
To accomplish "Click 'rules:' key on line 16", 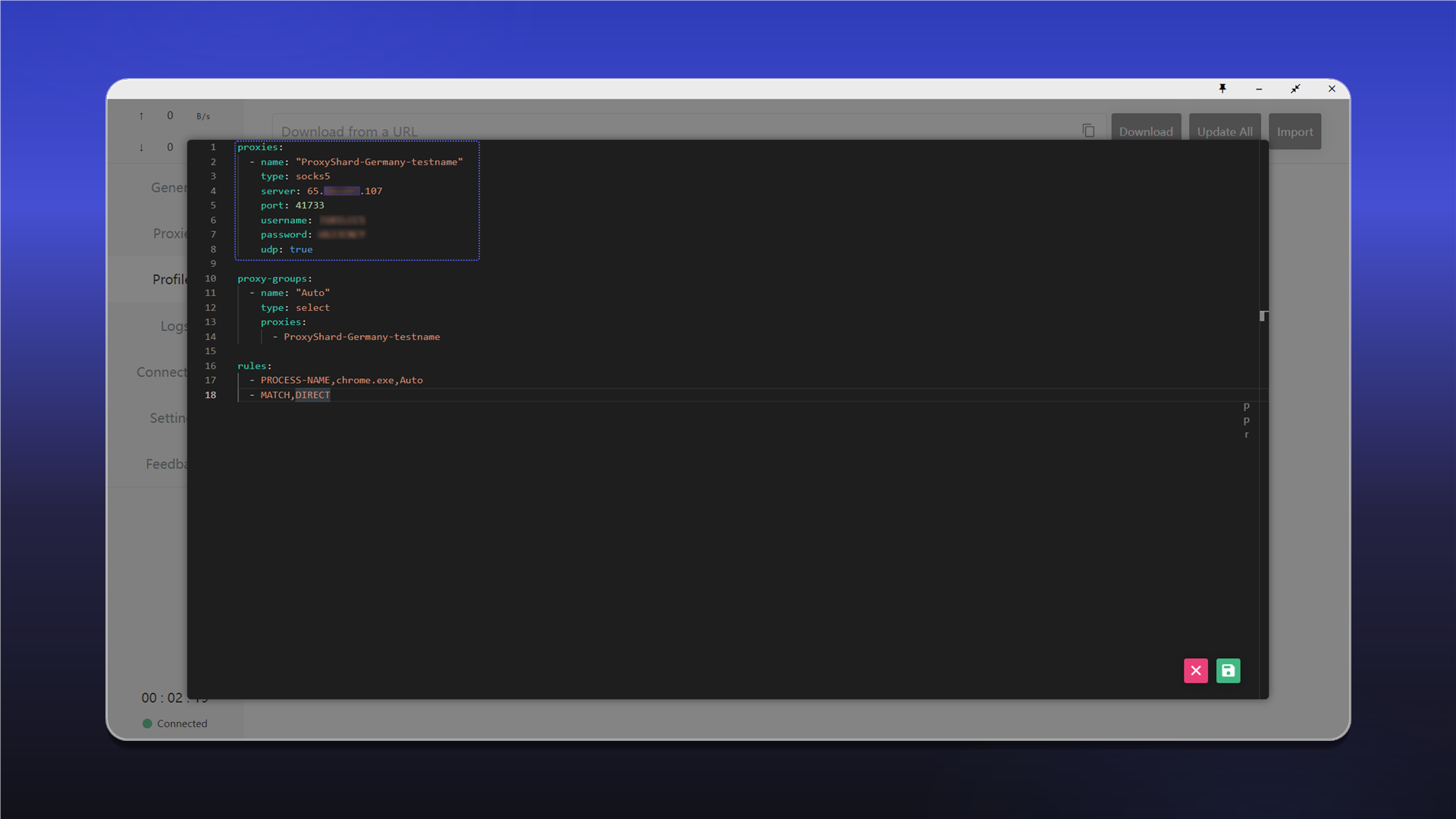I will coord(254,366).
